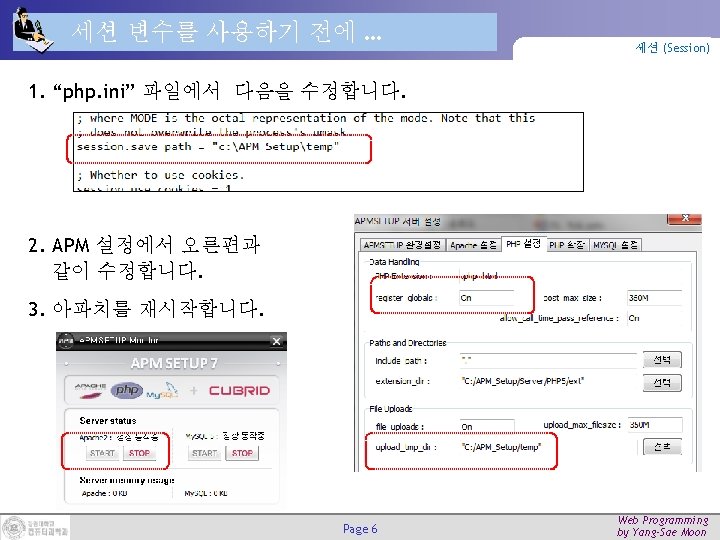Viewport: 720px width, 540px height.
Task: Open the Apache settings tab
Action: [473, 245]
